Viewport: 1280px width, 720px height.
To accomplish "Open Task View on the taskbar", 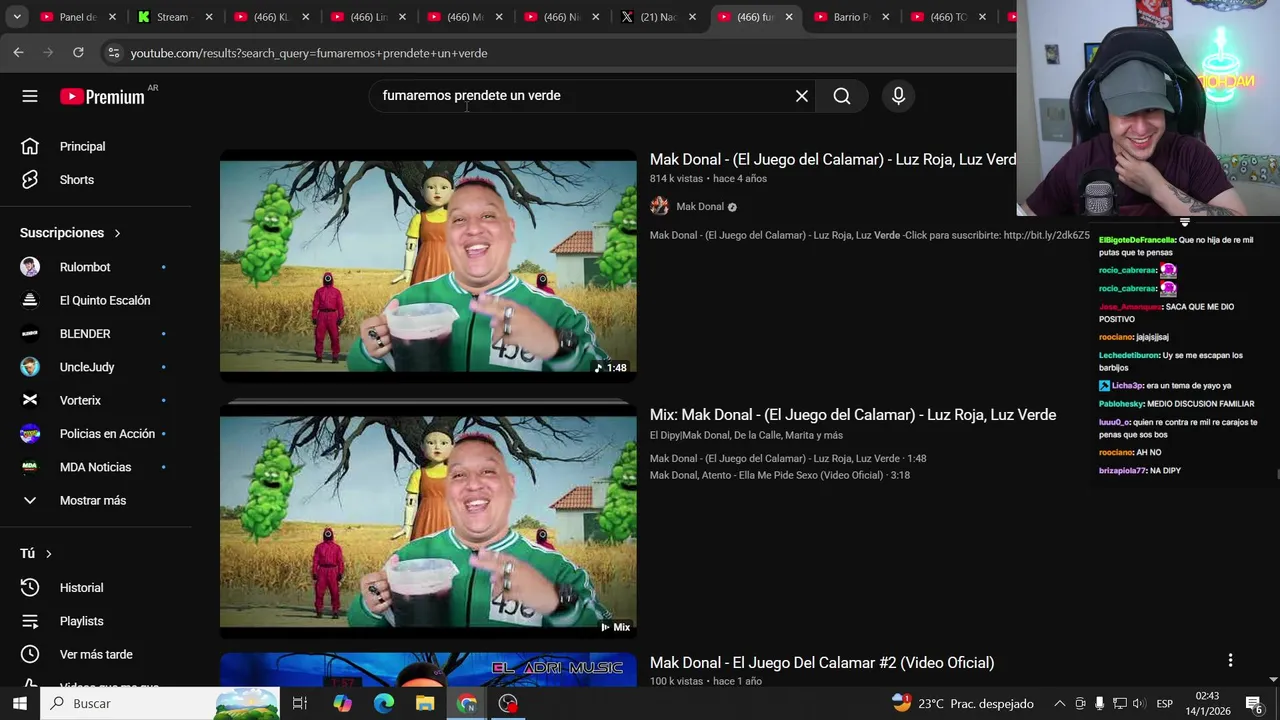I will pyautogui.click(x=299, y=703).
